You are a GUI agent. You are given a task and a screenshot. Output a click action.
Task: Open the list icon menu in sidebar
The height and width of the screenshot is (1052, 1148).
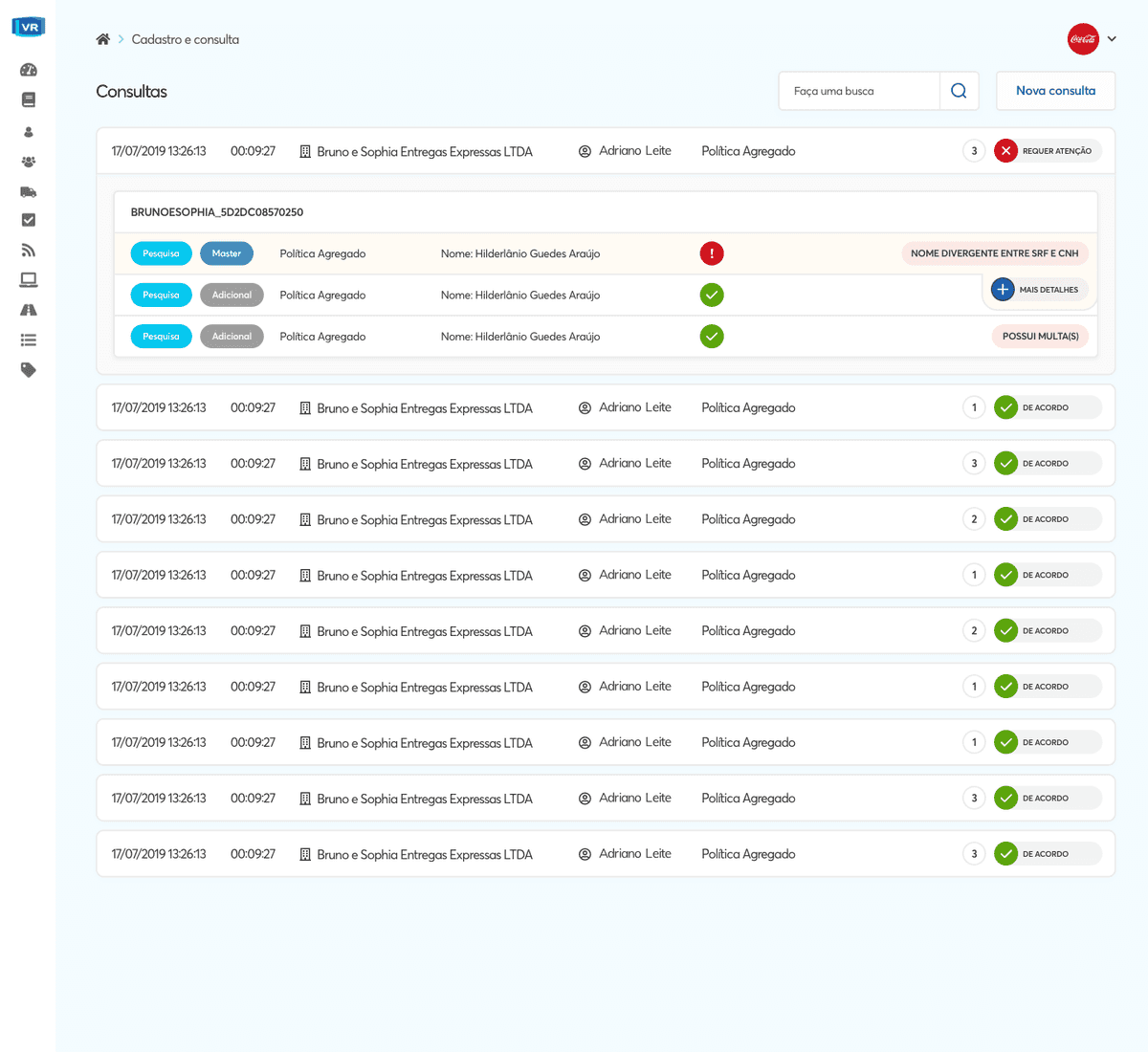(x=28, y=340)
